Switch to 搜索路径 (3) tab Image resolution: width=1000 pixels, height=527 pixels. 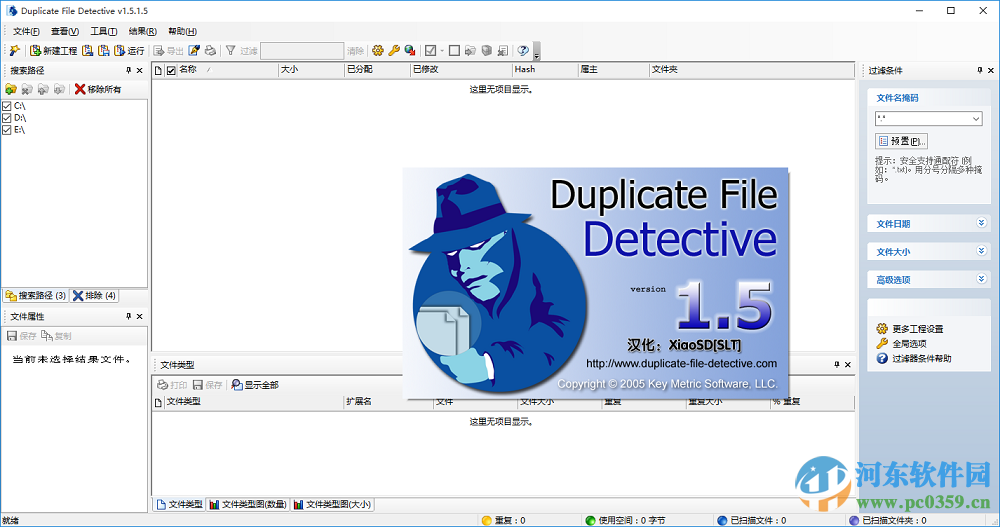point(36,295)
